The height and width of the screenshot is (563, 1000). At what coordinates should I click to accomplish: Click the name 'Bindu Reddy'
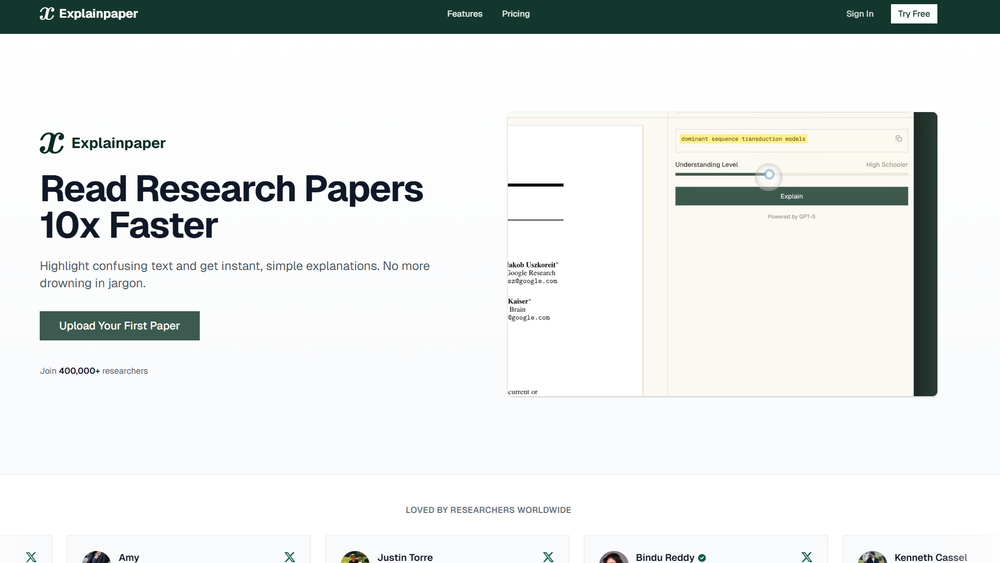[x=665, y=557]
